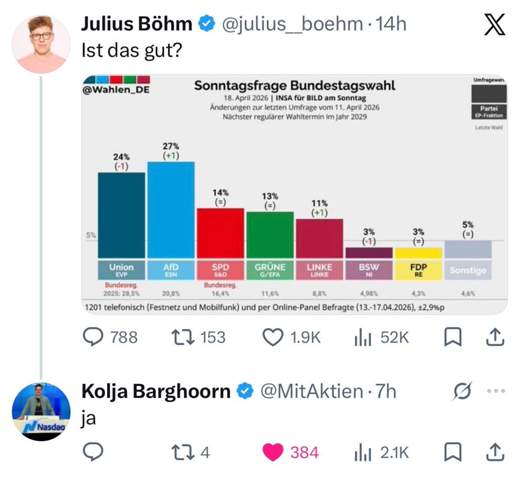
Task: Open Kolja Barghoorn's Nasdaq avatar
Action: tap(41, 412)
